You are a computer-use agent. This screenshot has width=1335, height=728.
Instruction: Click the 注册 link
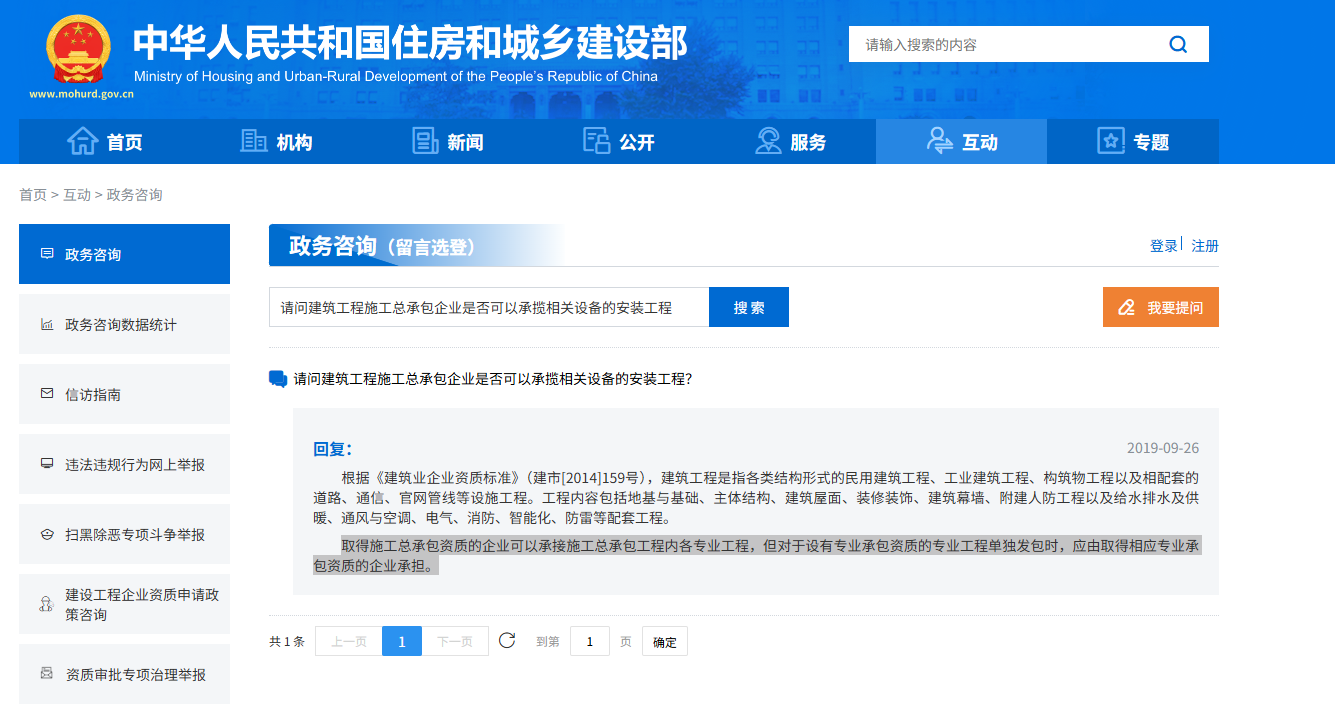click(x=1205, y=246)
